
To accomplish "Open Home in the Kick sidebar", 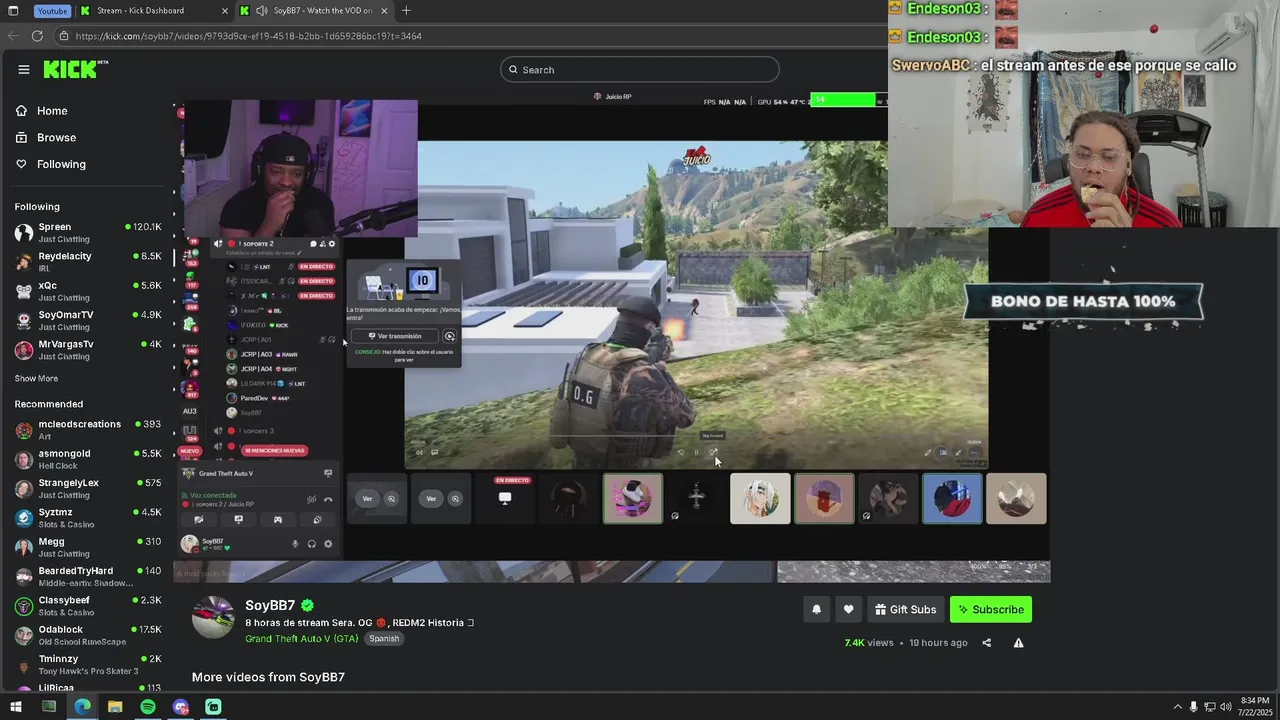I will (52, 111).
